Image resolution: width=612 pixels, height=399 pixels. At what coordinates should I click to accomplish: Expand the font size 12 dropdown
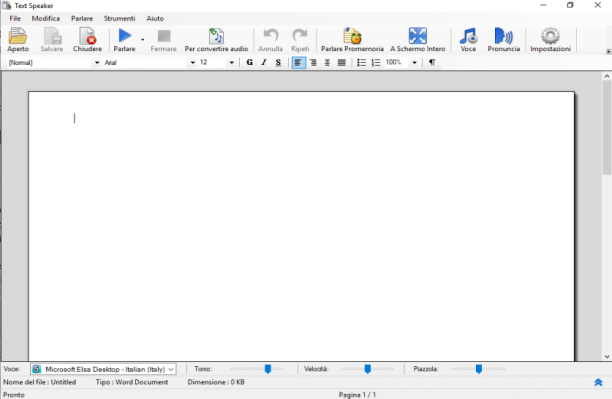(x=231, y=62)
